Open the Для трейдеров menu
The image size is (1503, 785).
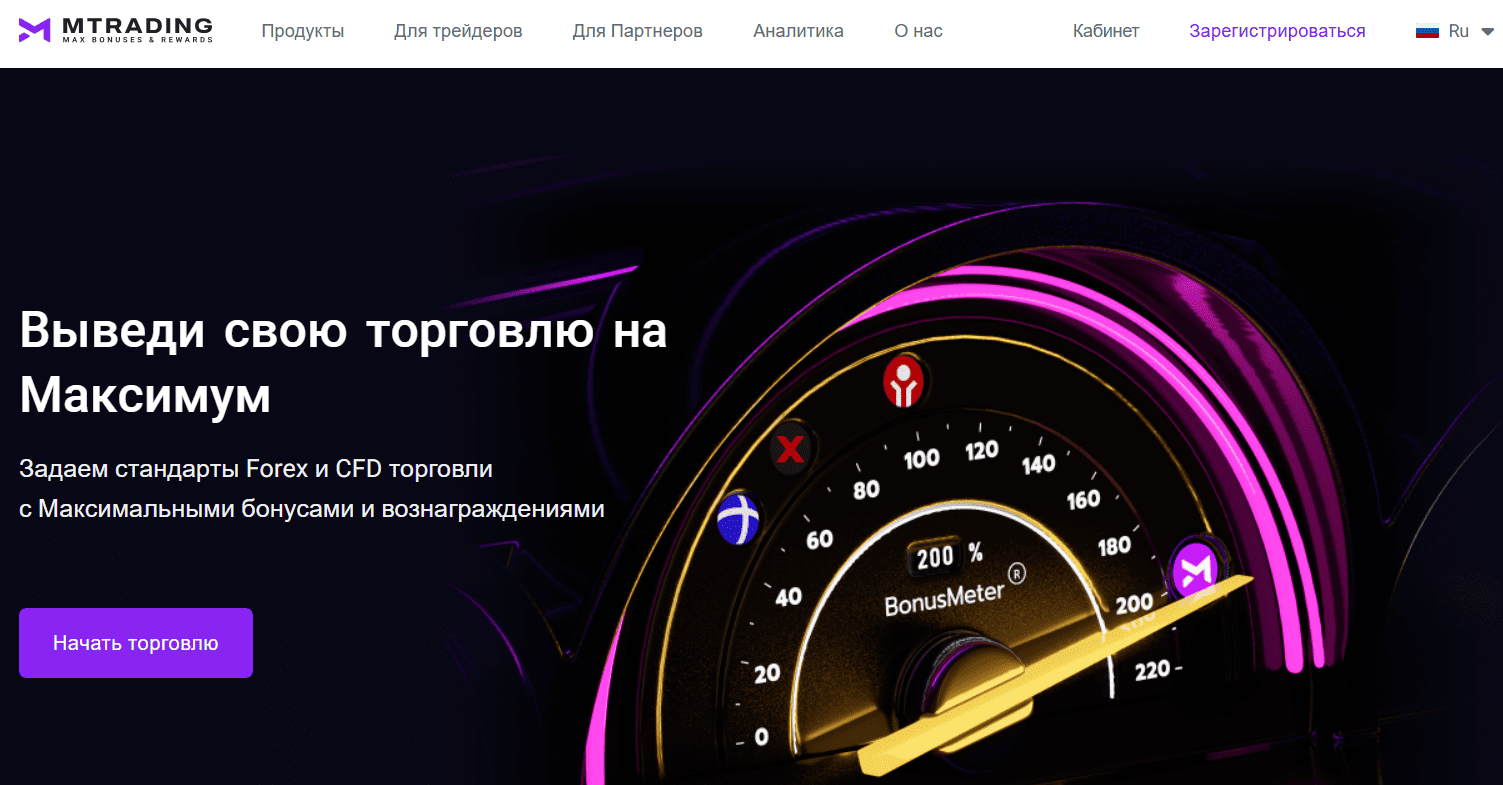pos(458,31)
